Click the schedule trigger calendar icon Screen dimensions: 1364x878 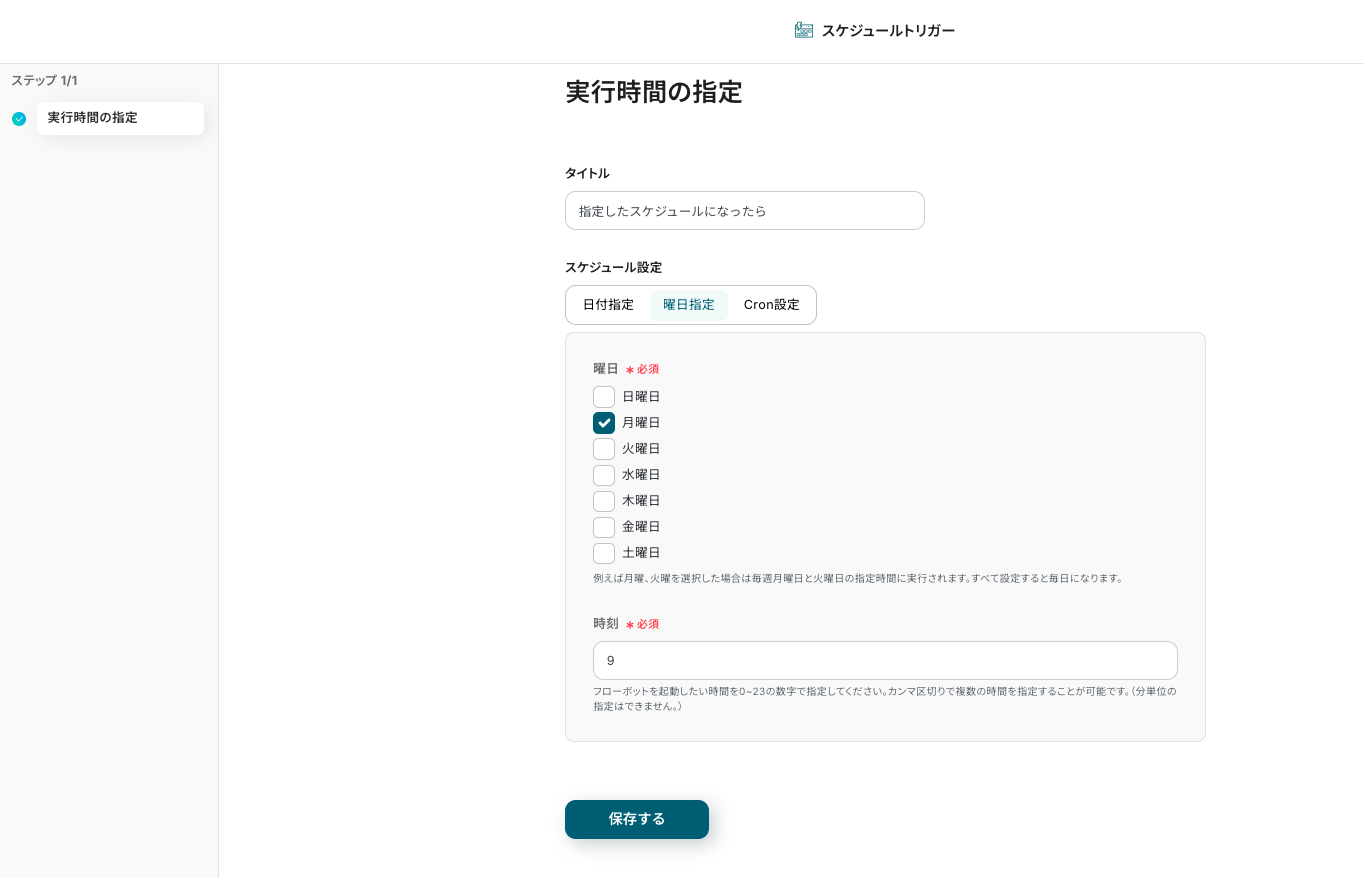tap(804, 30)
